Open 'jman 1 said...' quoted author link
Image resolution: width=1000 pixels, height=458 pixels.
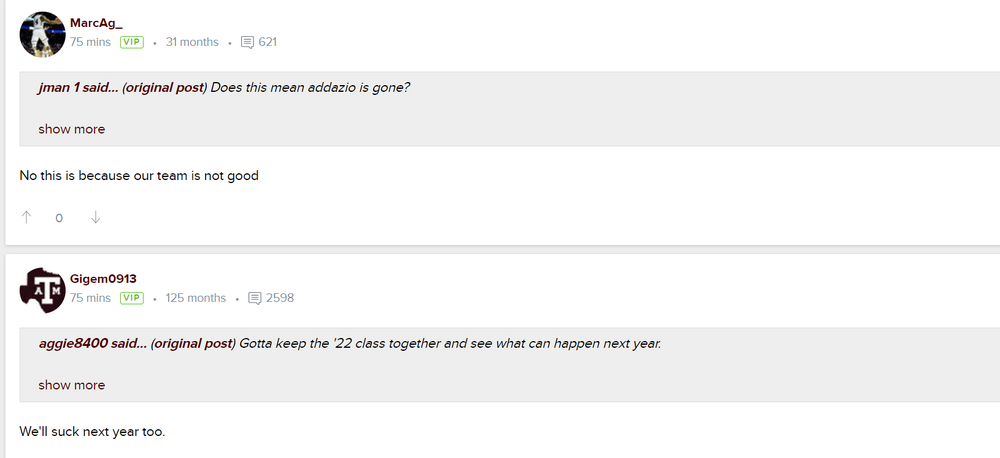tap(78, 87)
